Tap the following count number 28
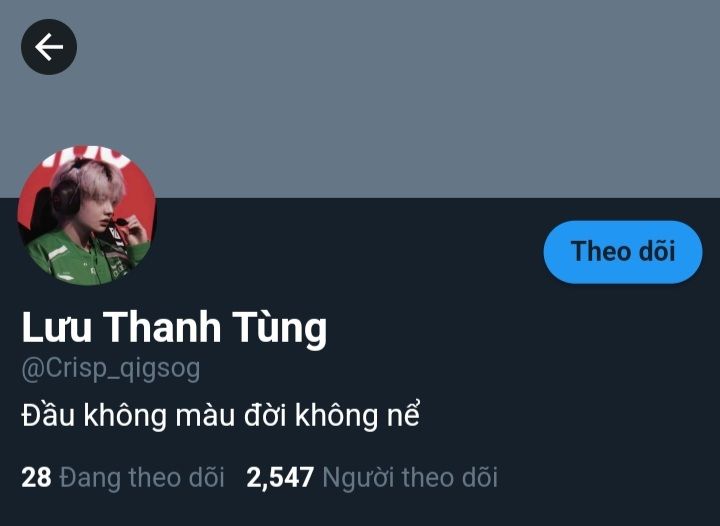The height and width of the screenshot is (526, 720). [36, 477]
